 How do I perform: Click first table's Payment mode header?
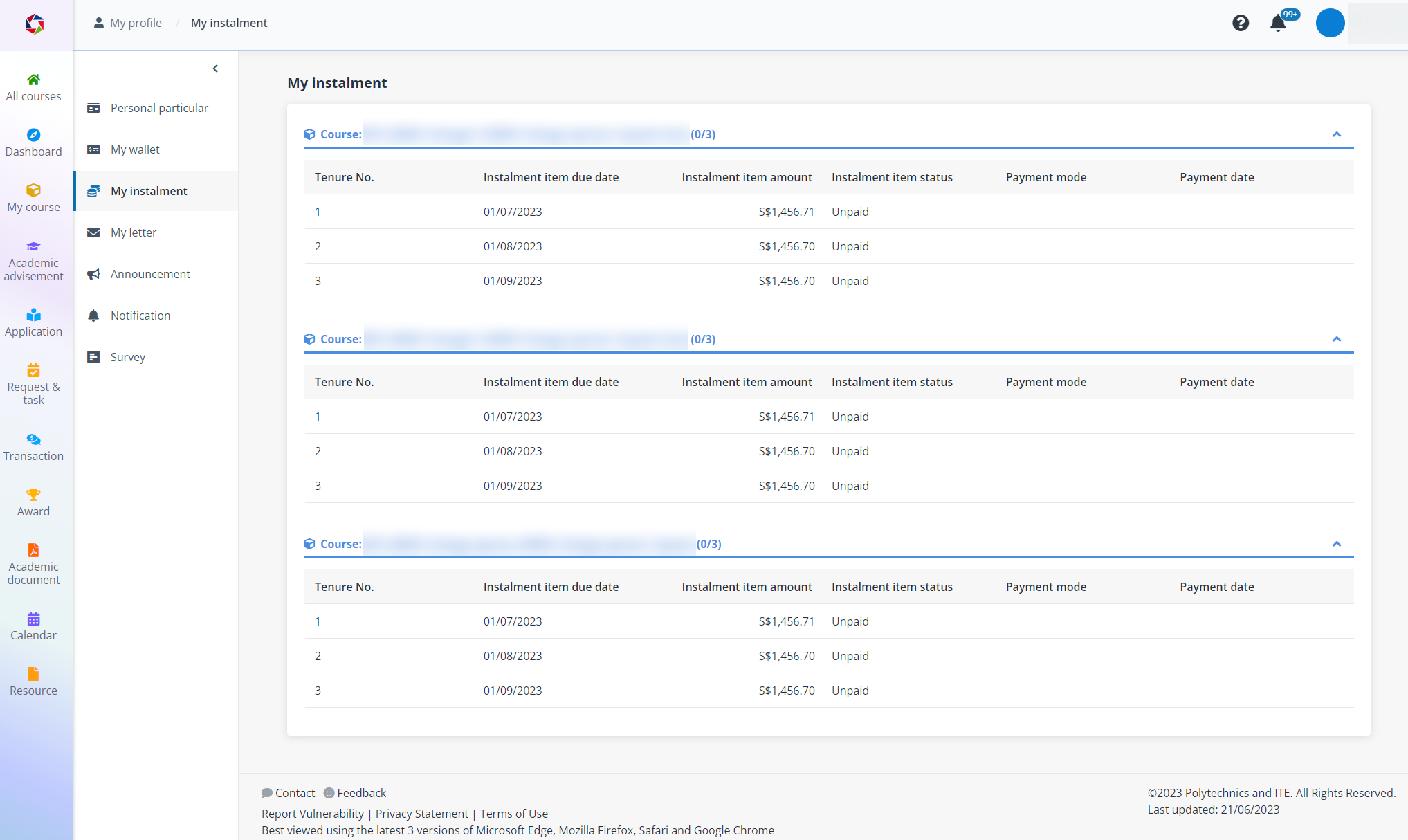click(1046, 177)
